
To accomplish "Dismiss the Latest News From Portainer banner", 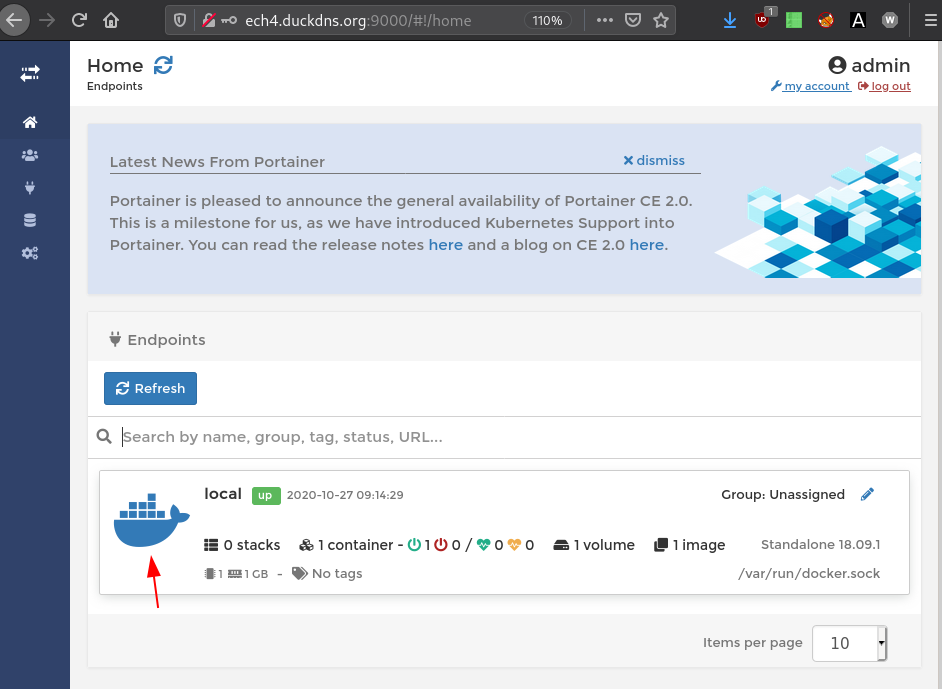I will pos(654,160).
